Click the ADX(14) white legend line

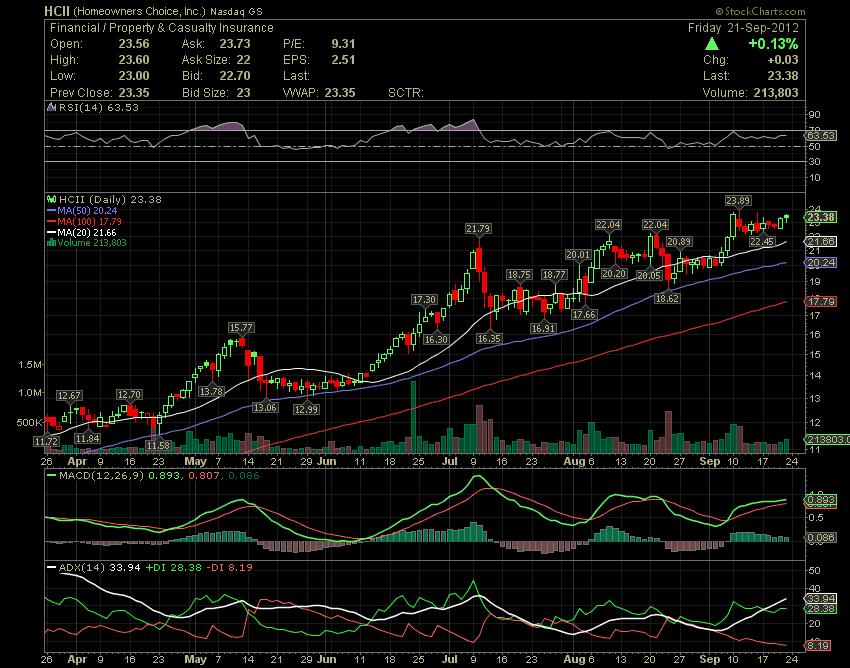(52, 568)
